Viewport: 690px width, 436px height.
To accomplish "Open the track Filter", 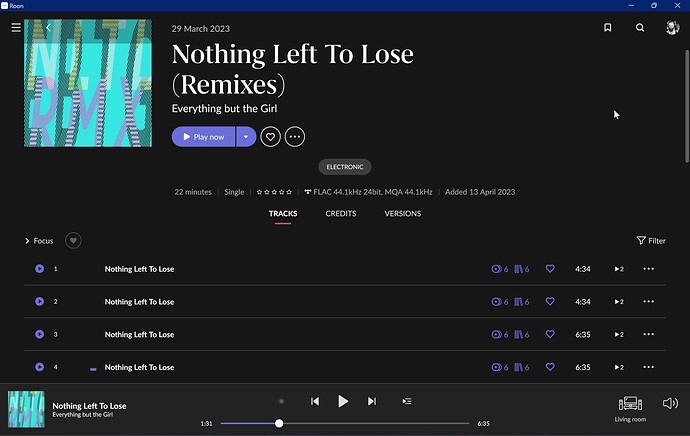I will pos(651,241).
